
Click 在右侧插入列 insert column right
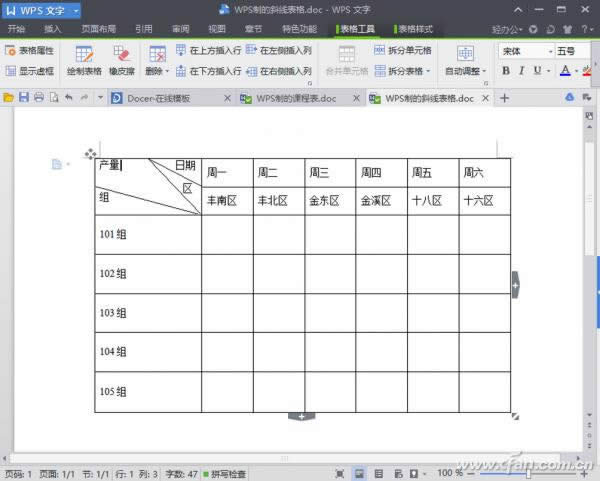[x=278, y=71]
